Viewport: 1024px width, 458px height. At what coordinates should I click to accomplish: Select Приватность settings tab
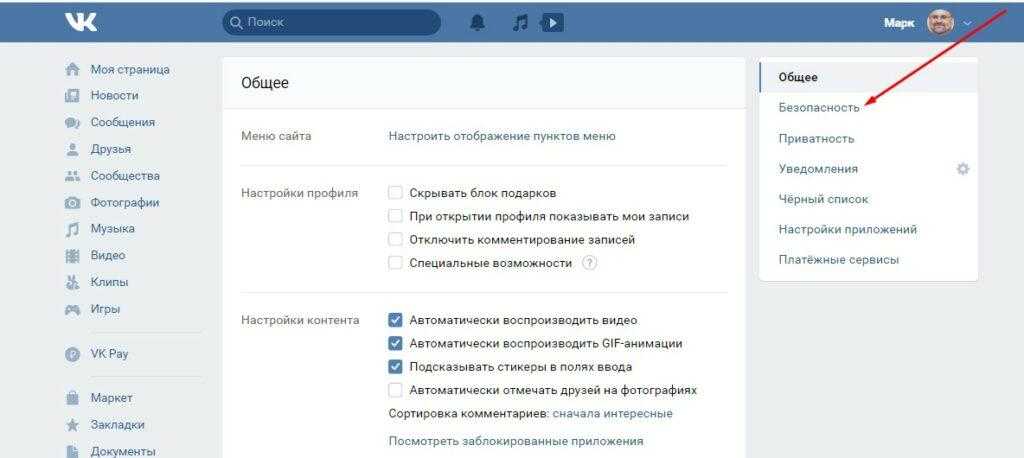pyautogui.click(x=816, y=139)
